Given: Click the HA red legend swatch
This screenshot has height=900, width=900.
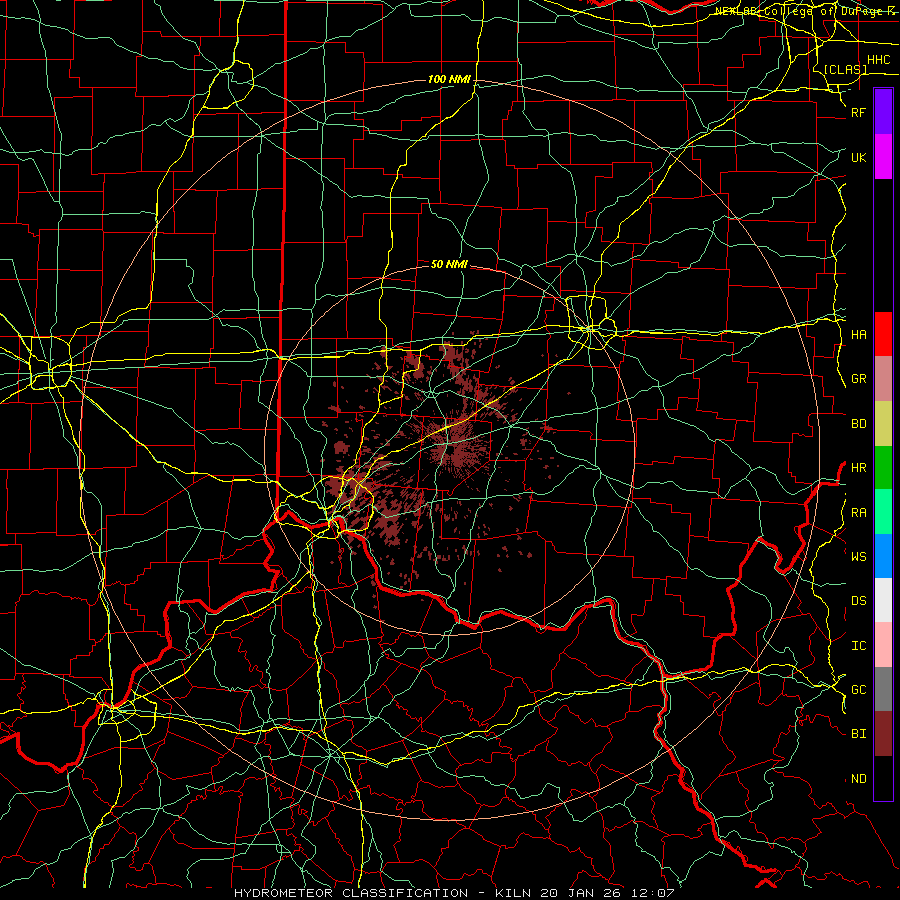Looking at the screenshot, I should click(883, 334).
